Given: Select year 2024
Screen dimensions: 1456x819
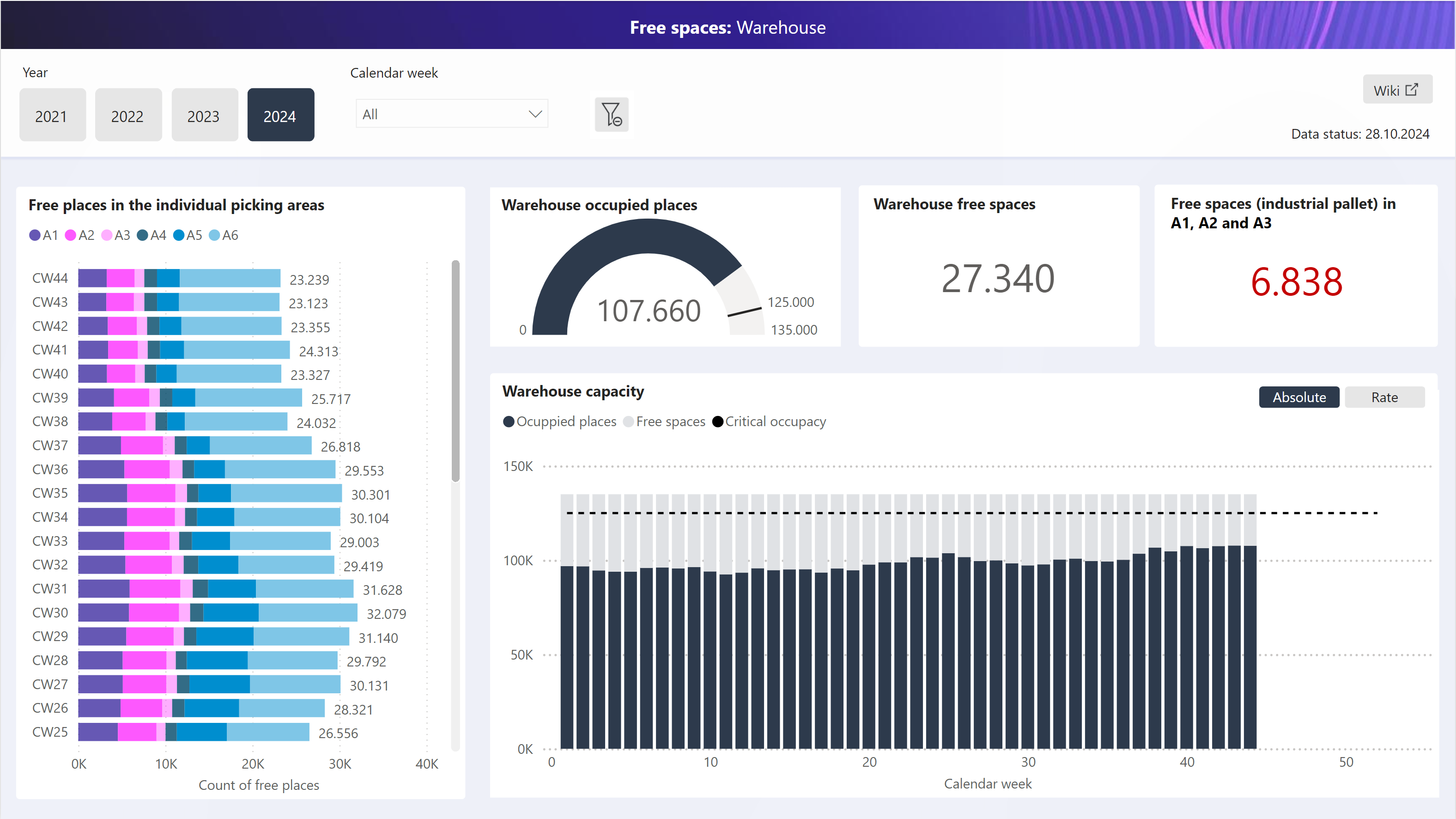Looking at the screenshot, I should [280, 116].
